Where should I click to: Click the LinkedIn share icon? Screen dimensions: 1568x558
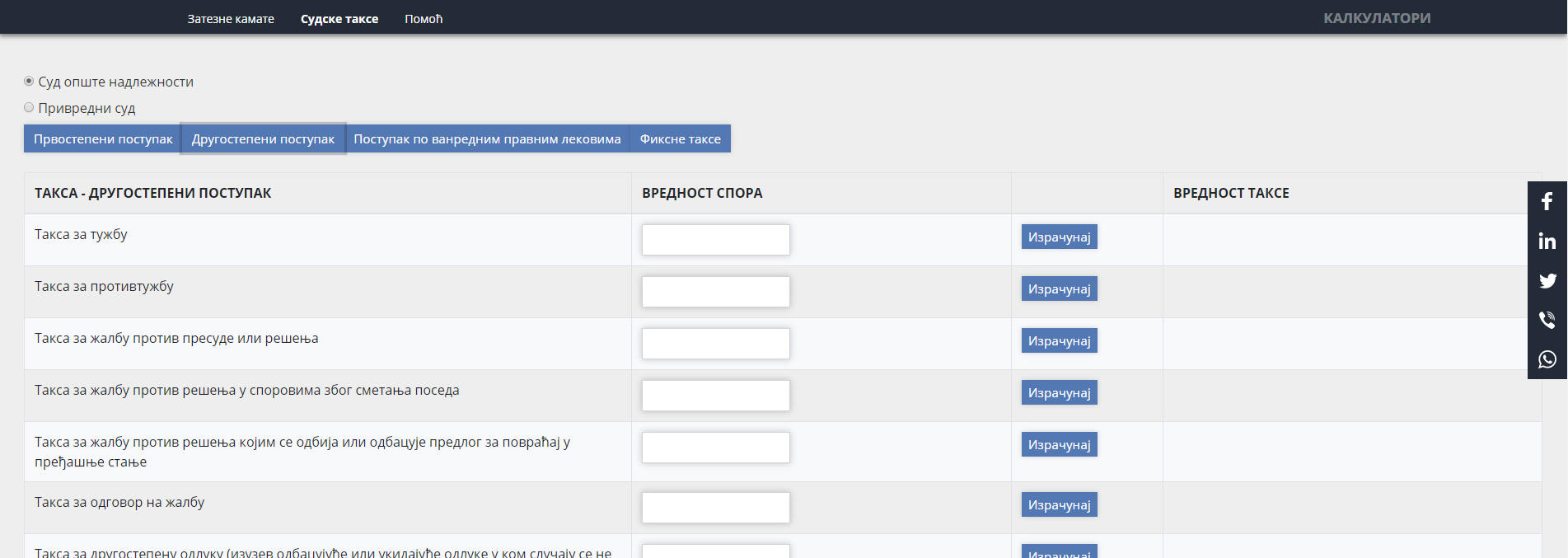(x=1547, y=241)
